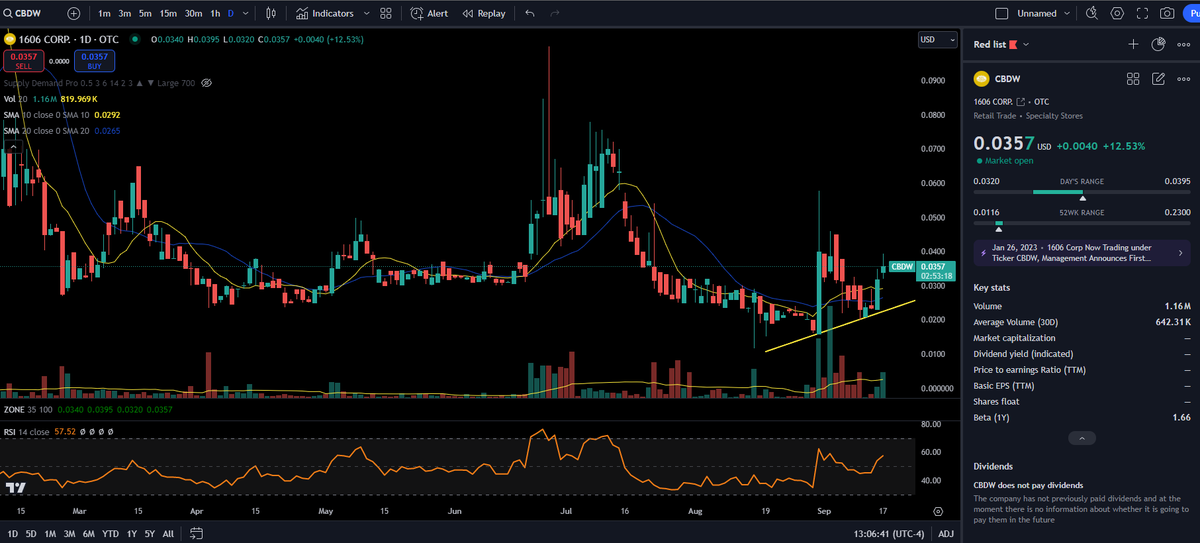Select the 1Y date range
The height and width of the screenshot is (543, 1200).
[x=132, y=534]
